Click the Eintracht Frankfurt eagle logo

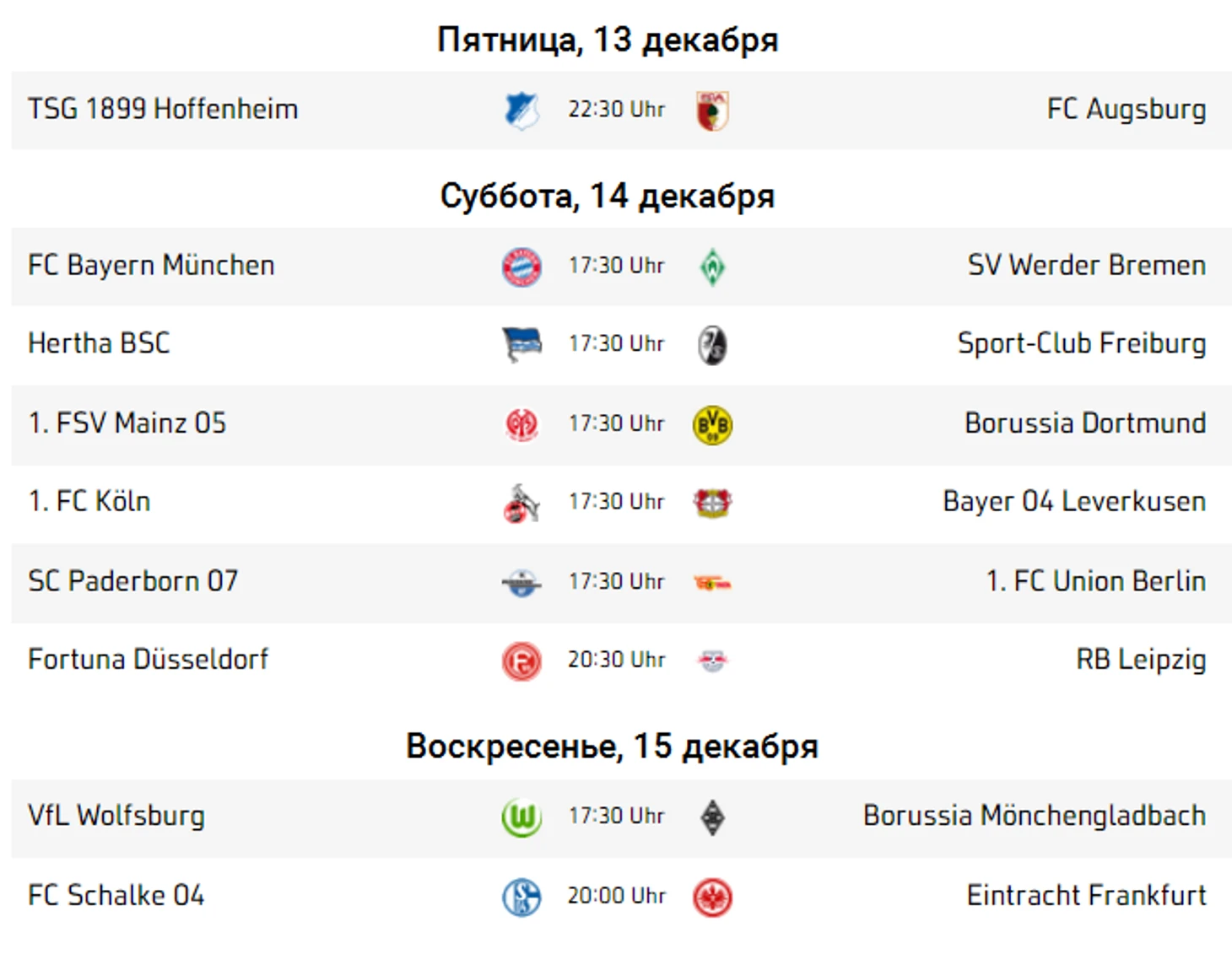[x=712, y=897]
